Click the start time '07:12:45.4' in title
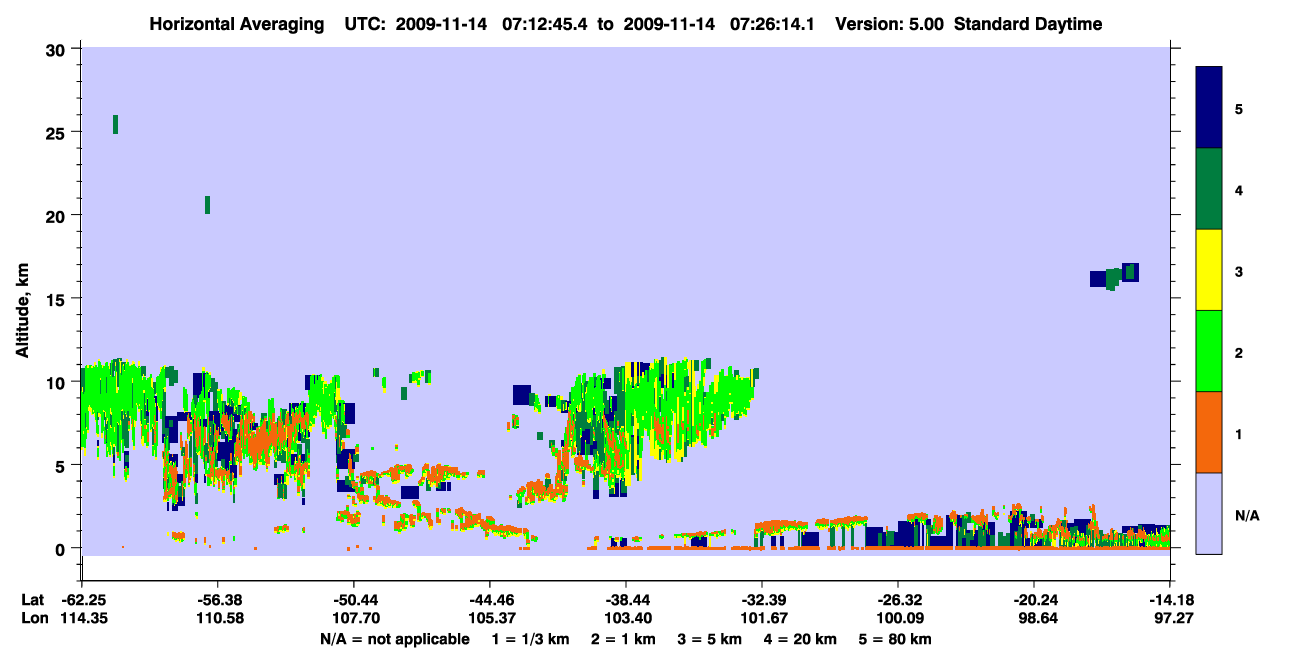Image resolution: width=1300 pixels, height=667 pixels. [x=545, y=24]
